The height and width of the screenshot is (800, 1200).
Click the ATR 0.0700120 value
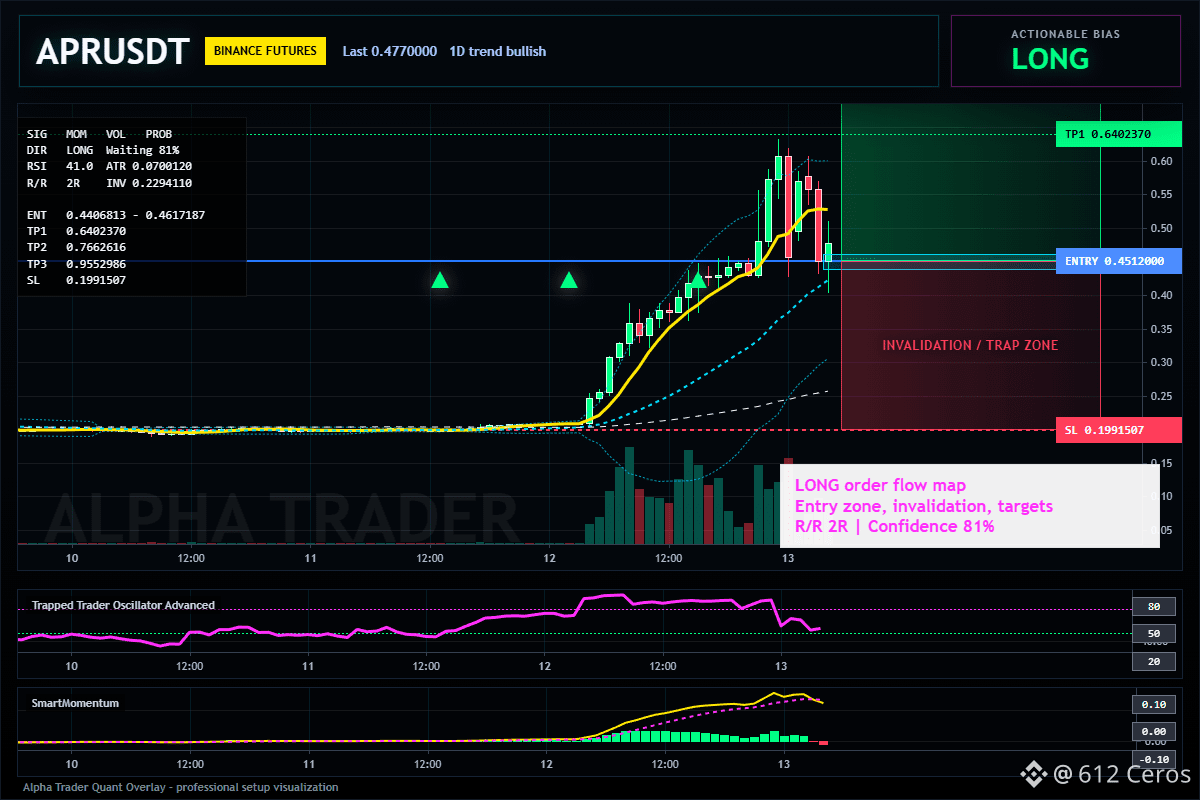(x=149, y=166)
